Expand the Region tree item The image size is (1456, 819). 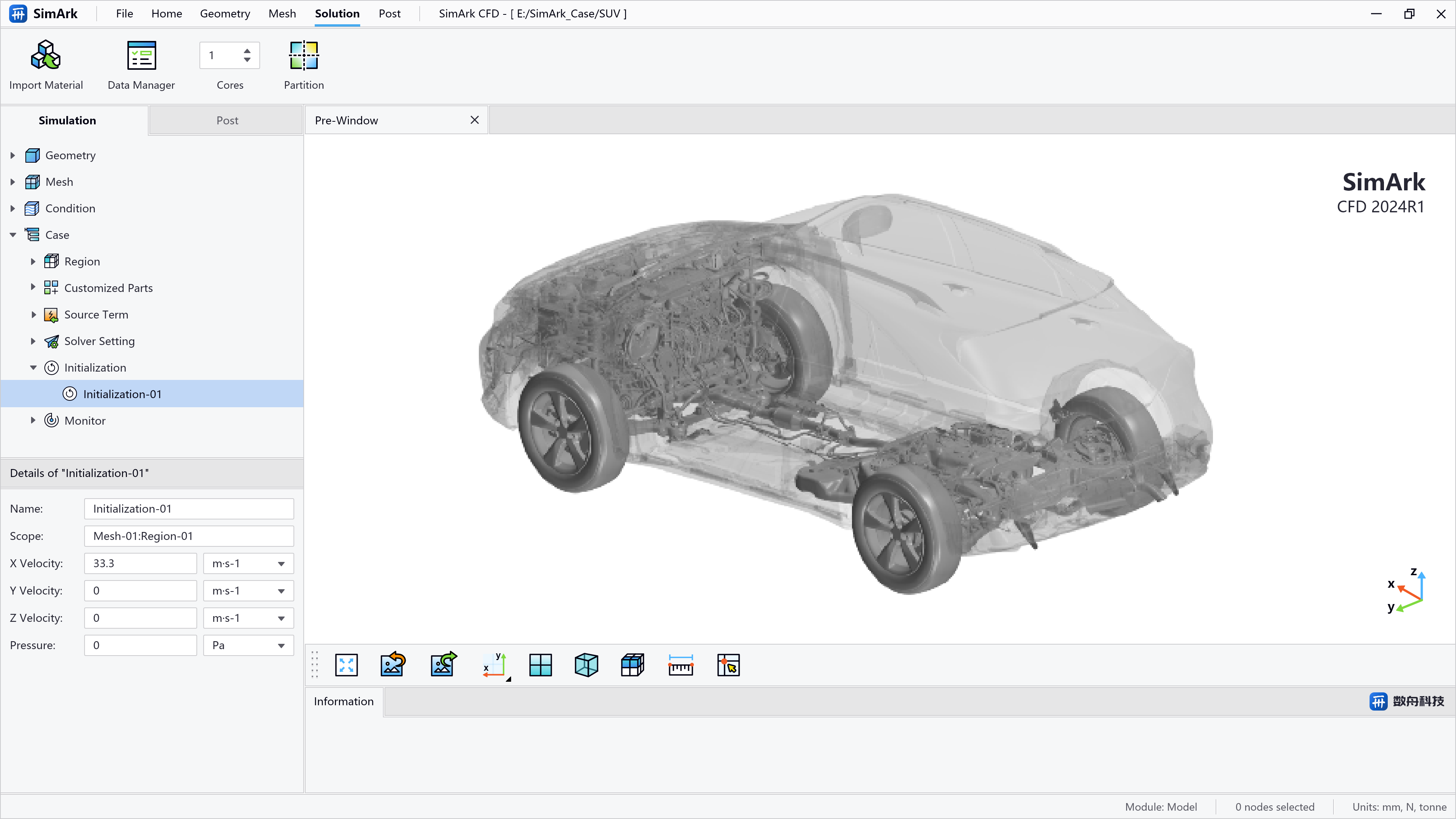click(33, 261)
